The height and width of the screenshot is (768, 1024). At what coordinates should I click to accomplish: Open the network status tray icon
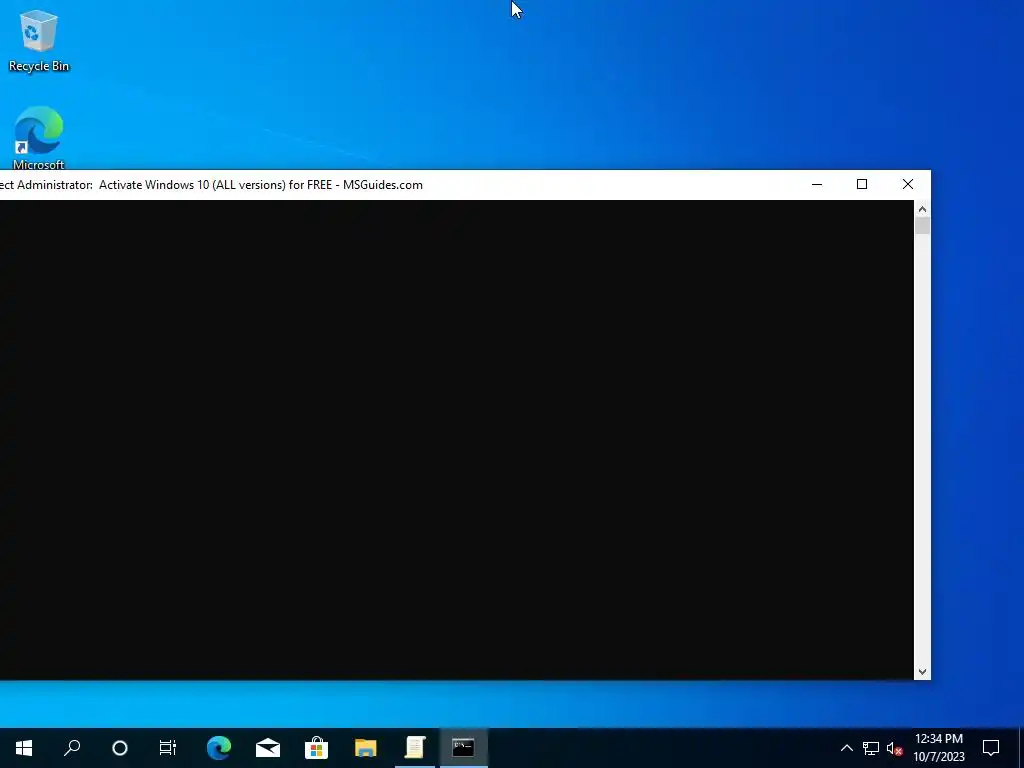tap(871, 748)
